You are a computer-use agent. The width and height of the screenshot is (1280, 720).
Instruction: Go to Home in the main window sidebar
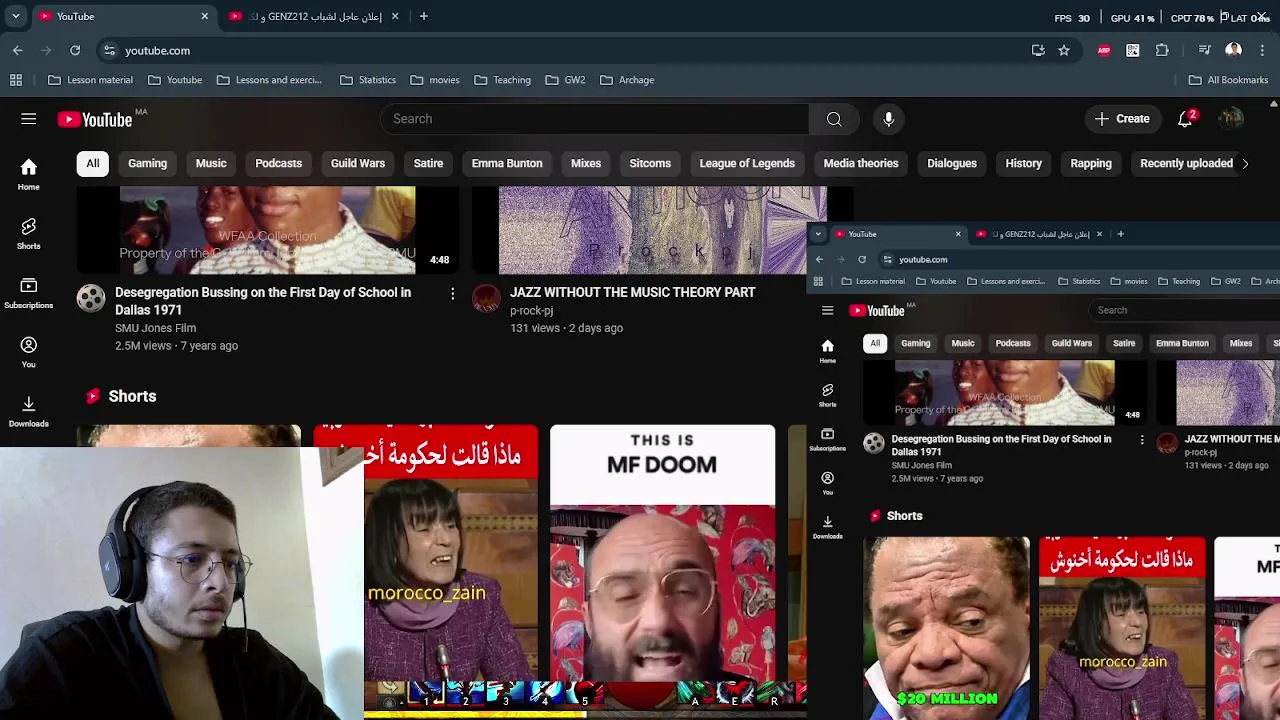click(28, 174)
